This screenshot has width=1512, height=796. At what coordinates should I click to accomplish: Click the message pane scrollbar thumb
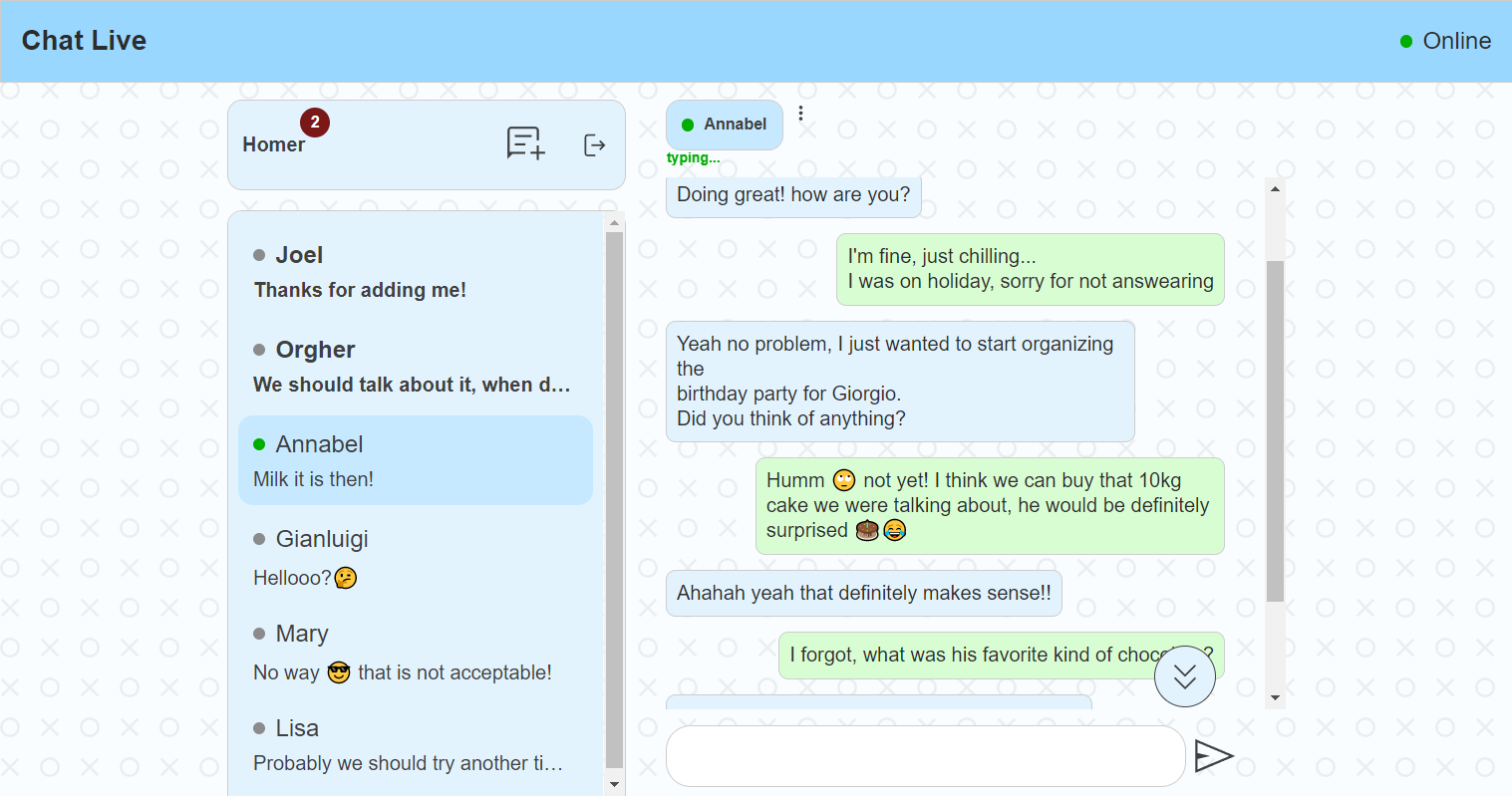click(x=1275, y=428)
